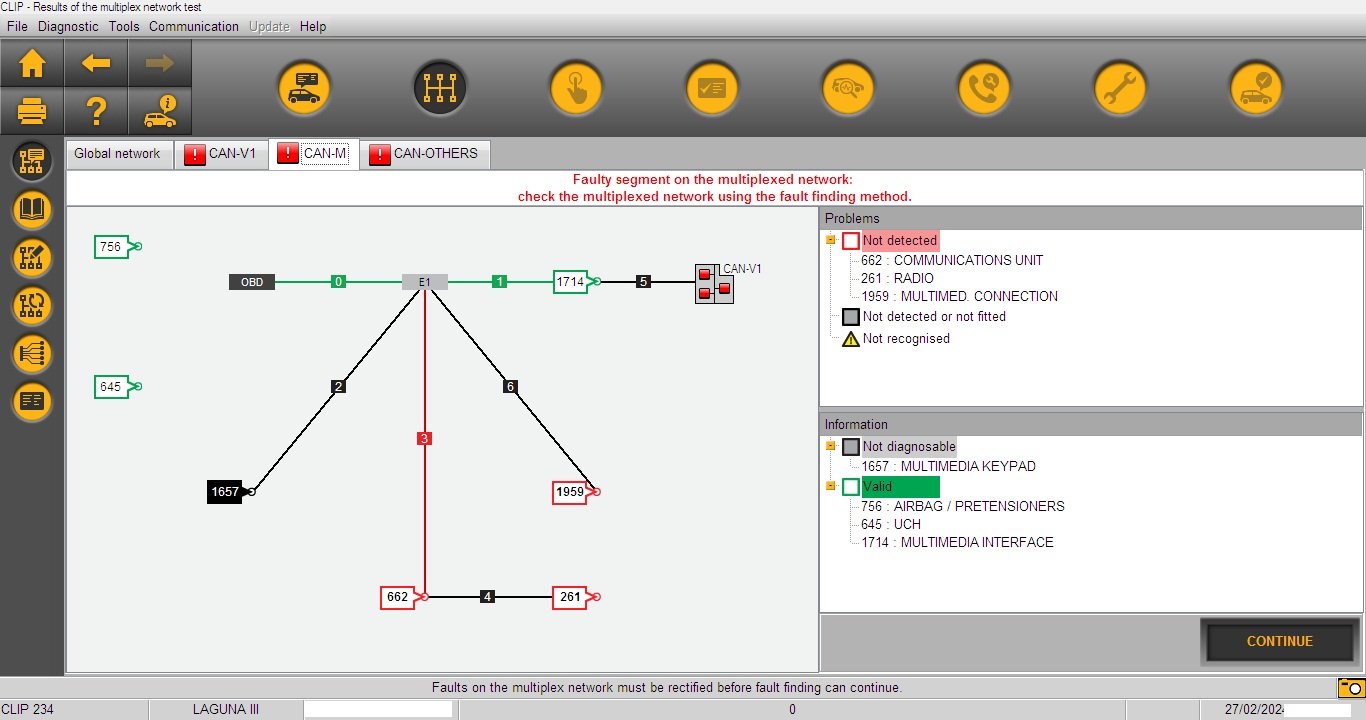Click the Home icon in the toolbar
Image resolution: width=1366 pixels, height=720 pixels.
[32, 64]
